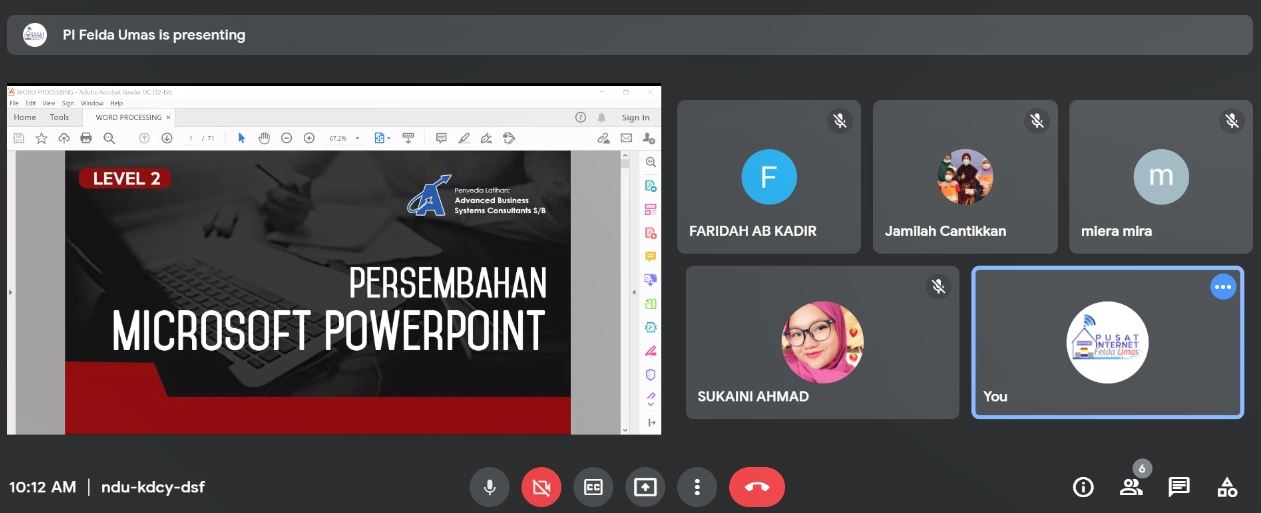Click the presenter avatar in the banner

[x=35, y=35]
